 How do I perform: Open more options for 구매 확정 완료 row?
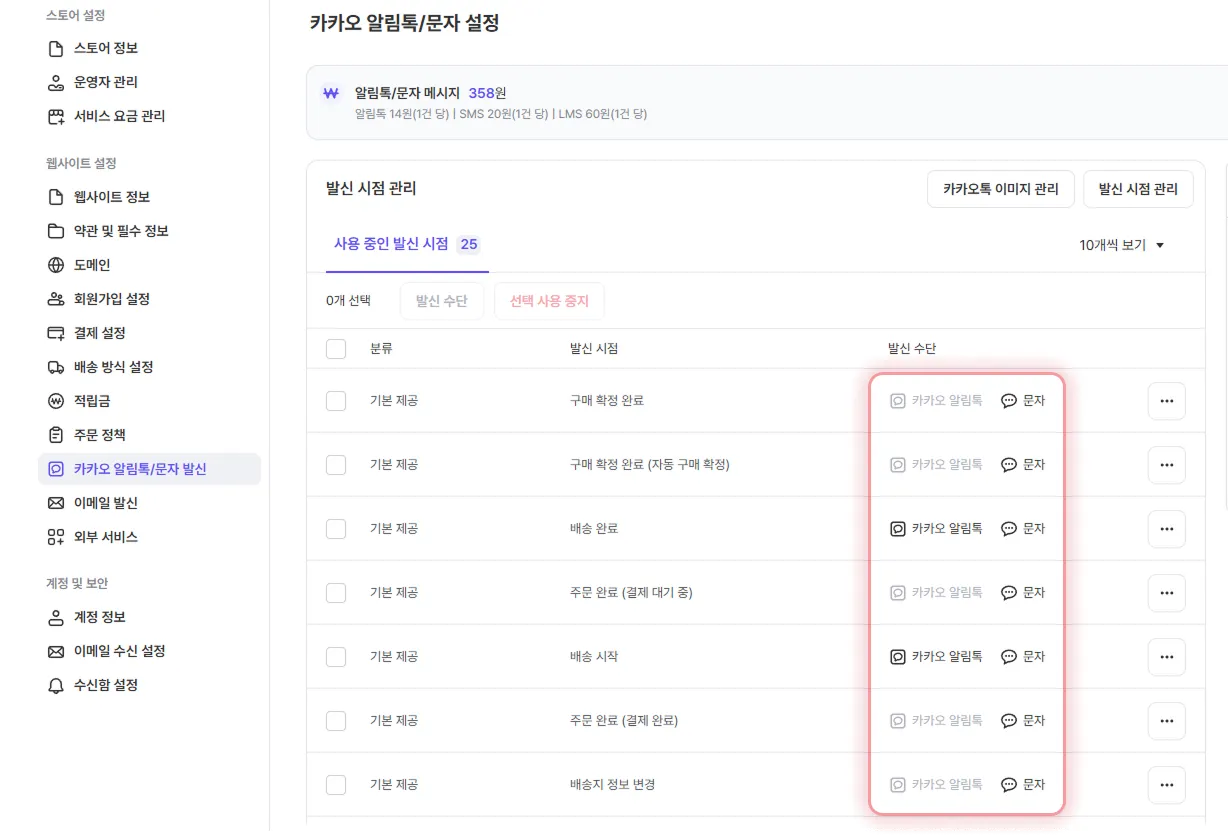(x=1166, y=401)
